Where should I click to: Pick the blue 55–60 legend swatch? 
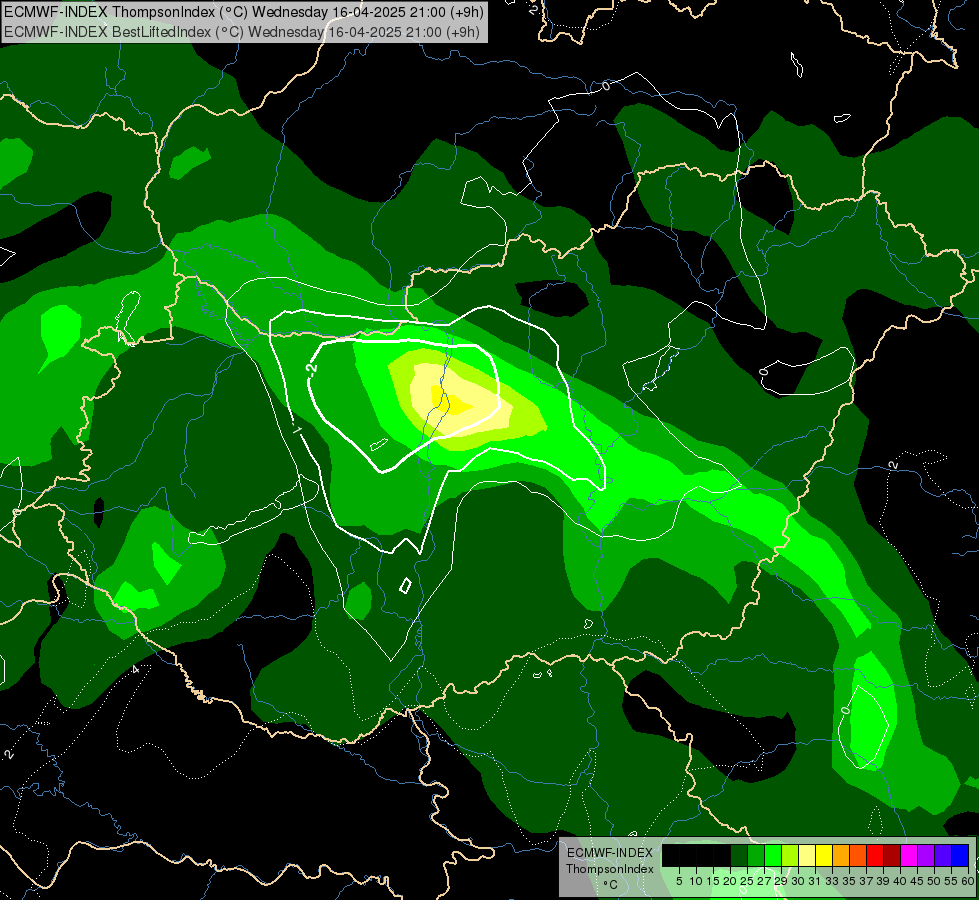pyautogui.click(x=960, y=855)
